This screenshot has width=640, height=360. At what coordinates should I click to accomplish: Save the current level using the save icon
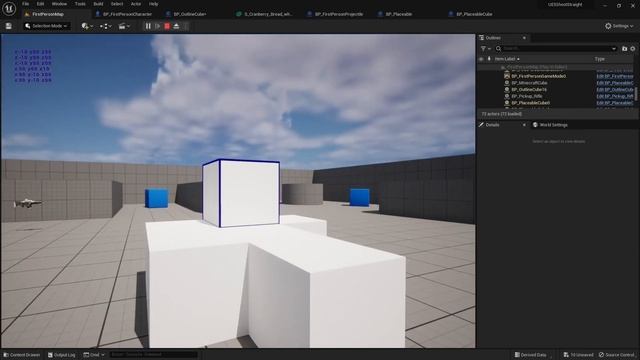point(9,26)
